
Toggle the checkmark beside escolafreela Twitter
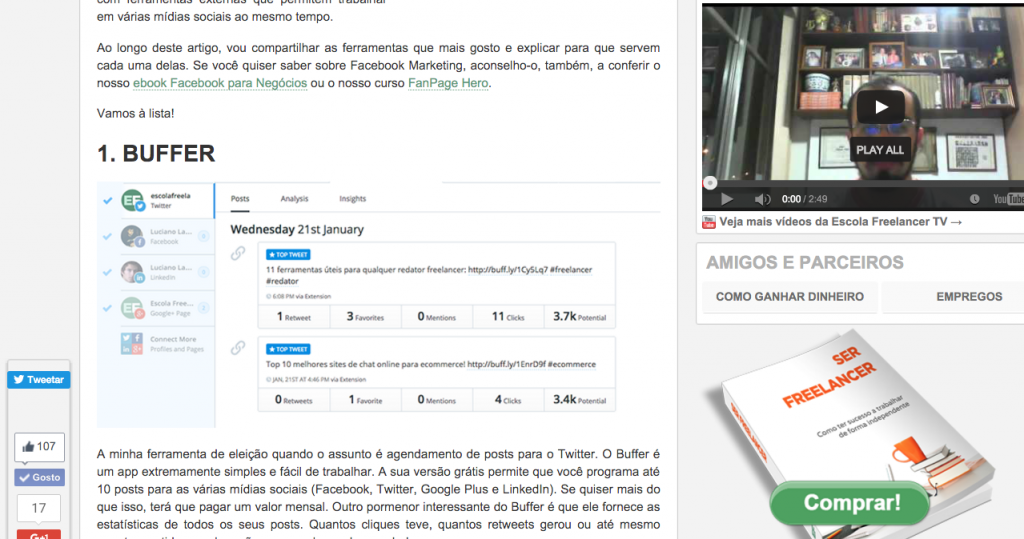pos(108,201)
